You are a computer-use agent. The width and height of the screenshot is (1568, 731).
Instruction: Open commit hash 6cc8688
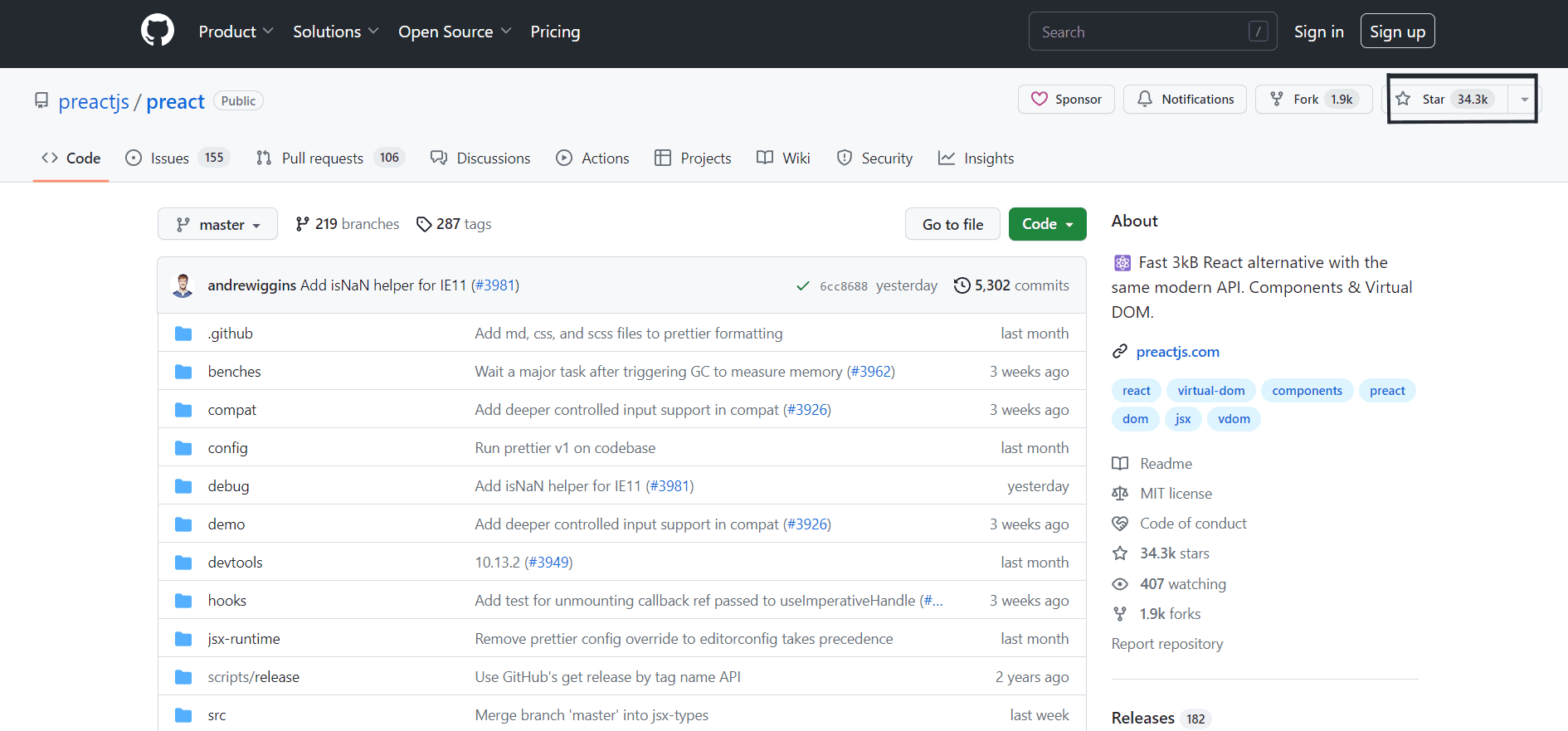844,286
